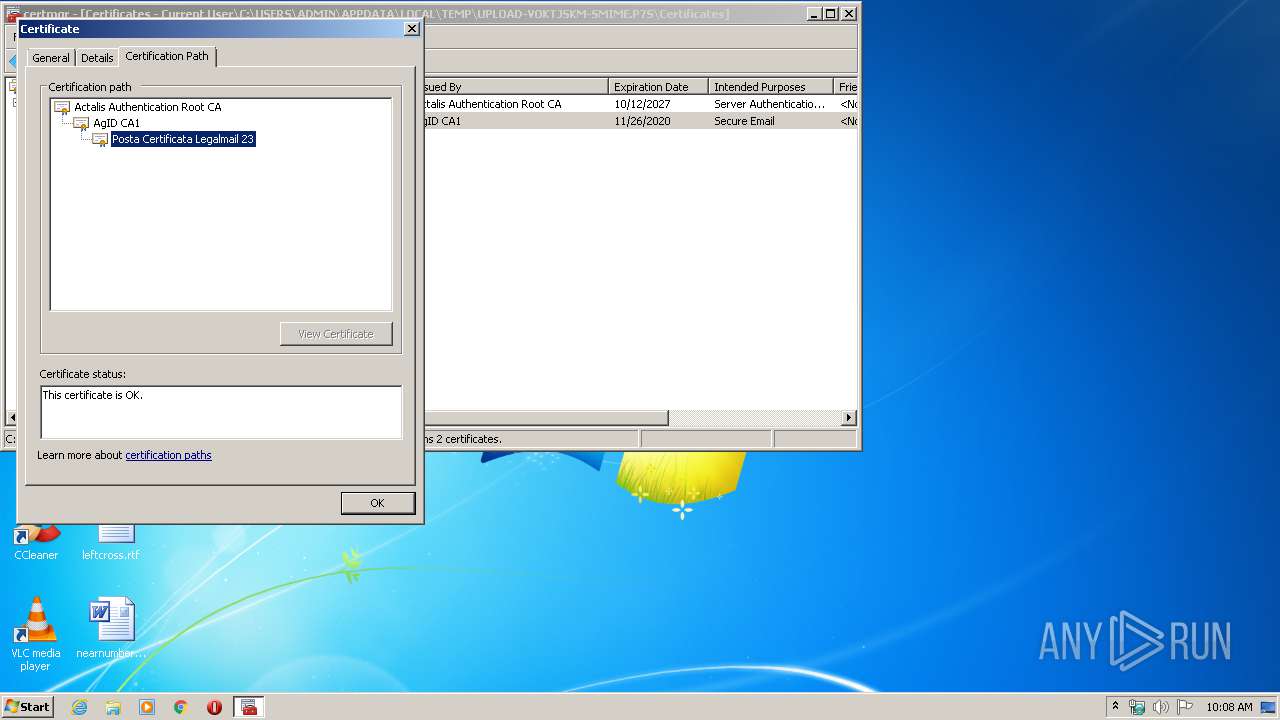Viewport: 1280px width, 720px height.
Task: Open the Start menu
Action: (28, 707)
